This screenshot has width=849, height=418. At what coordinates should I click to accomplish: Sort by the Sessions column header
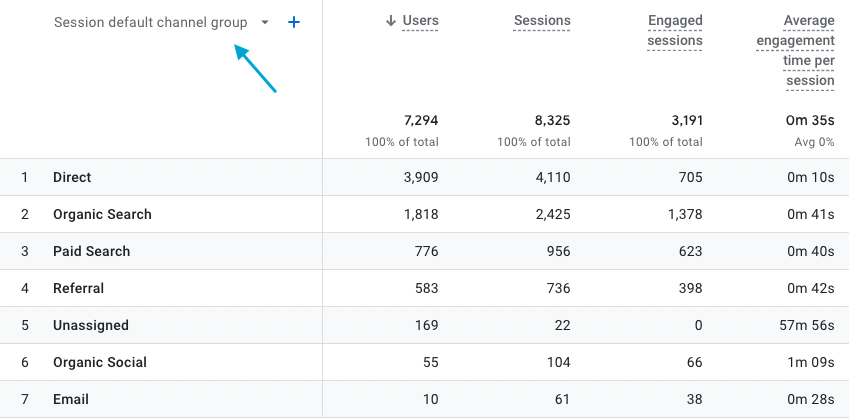(x=542, y=21)
